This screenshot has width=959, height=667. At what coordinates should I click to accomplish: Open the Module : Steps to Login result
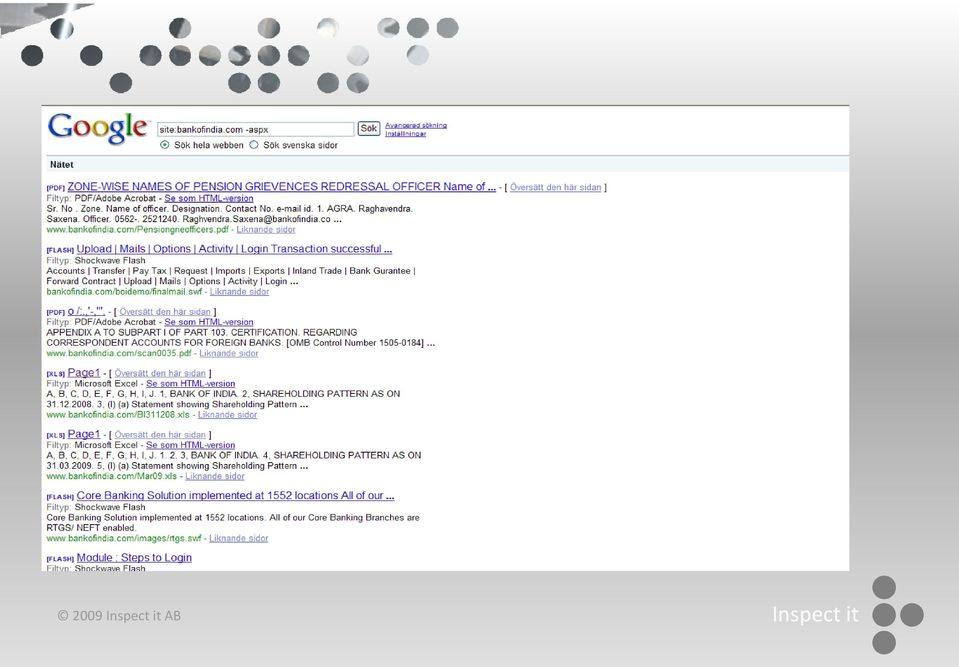coord(134,558)
